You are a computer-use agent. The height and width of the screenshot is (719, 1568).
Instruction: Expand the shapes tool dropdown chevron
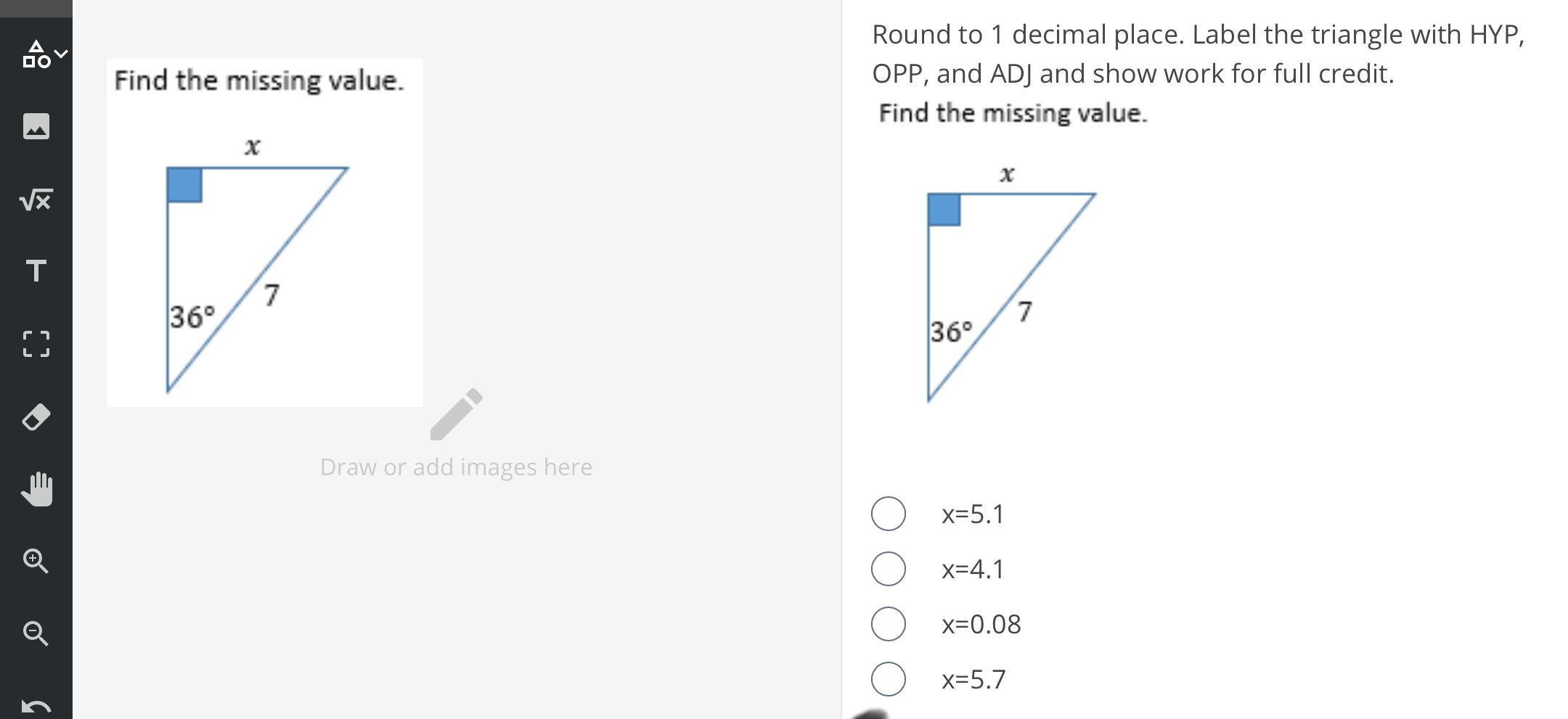pyautogui.click(x=62, y=54)
